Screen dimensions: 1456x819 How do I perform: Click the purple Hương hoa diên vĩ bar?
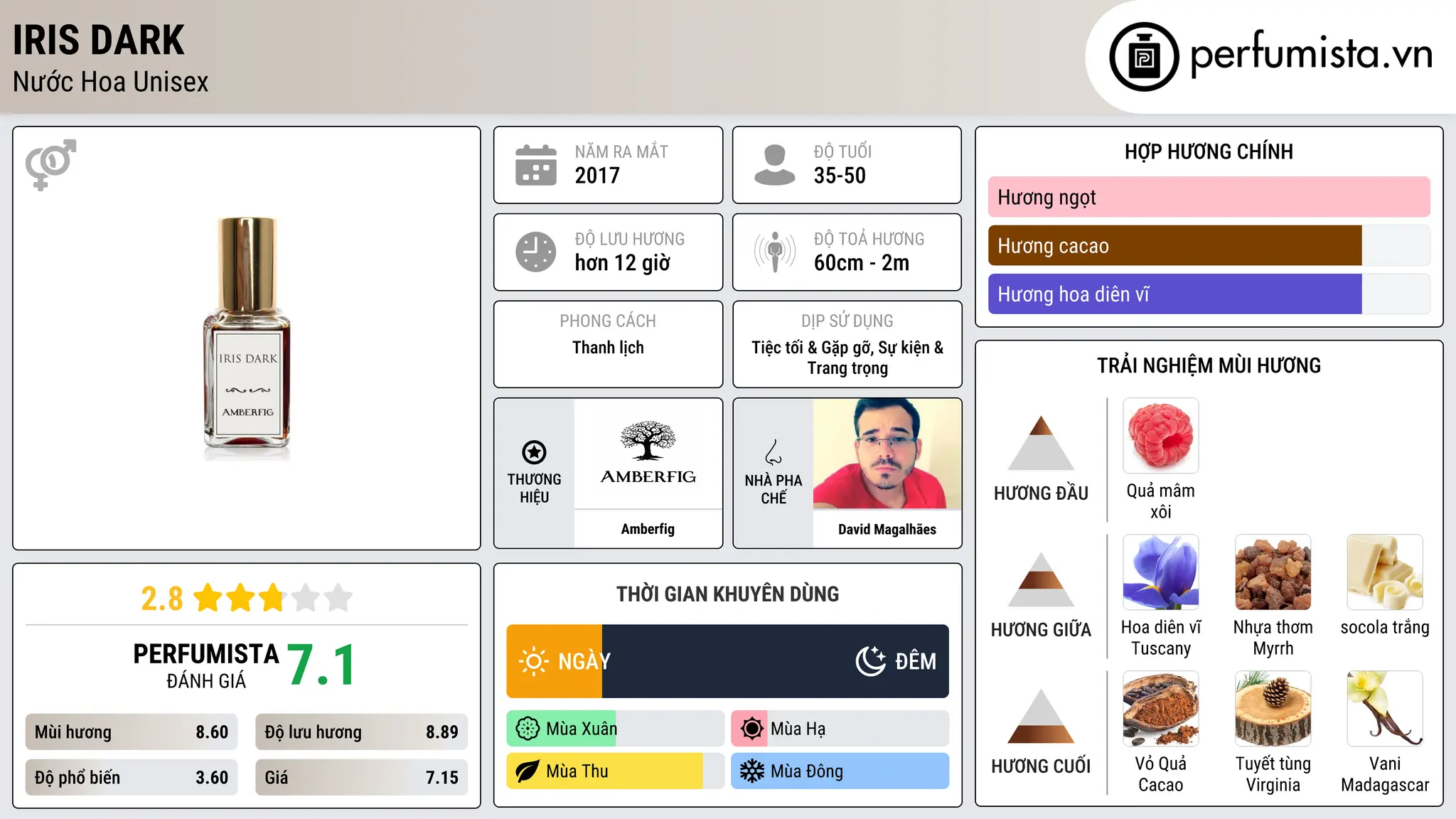(1175, 294)
